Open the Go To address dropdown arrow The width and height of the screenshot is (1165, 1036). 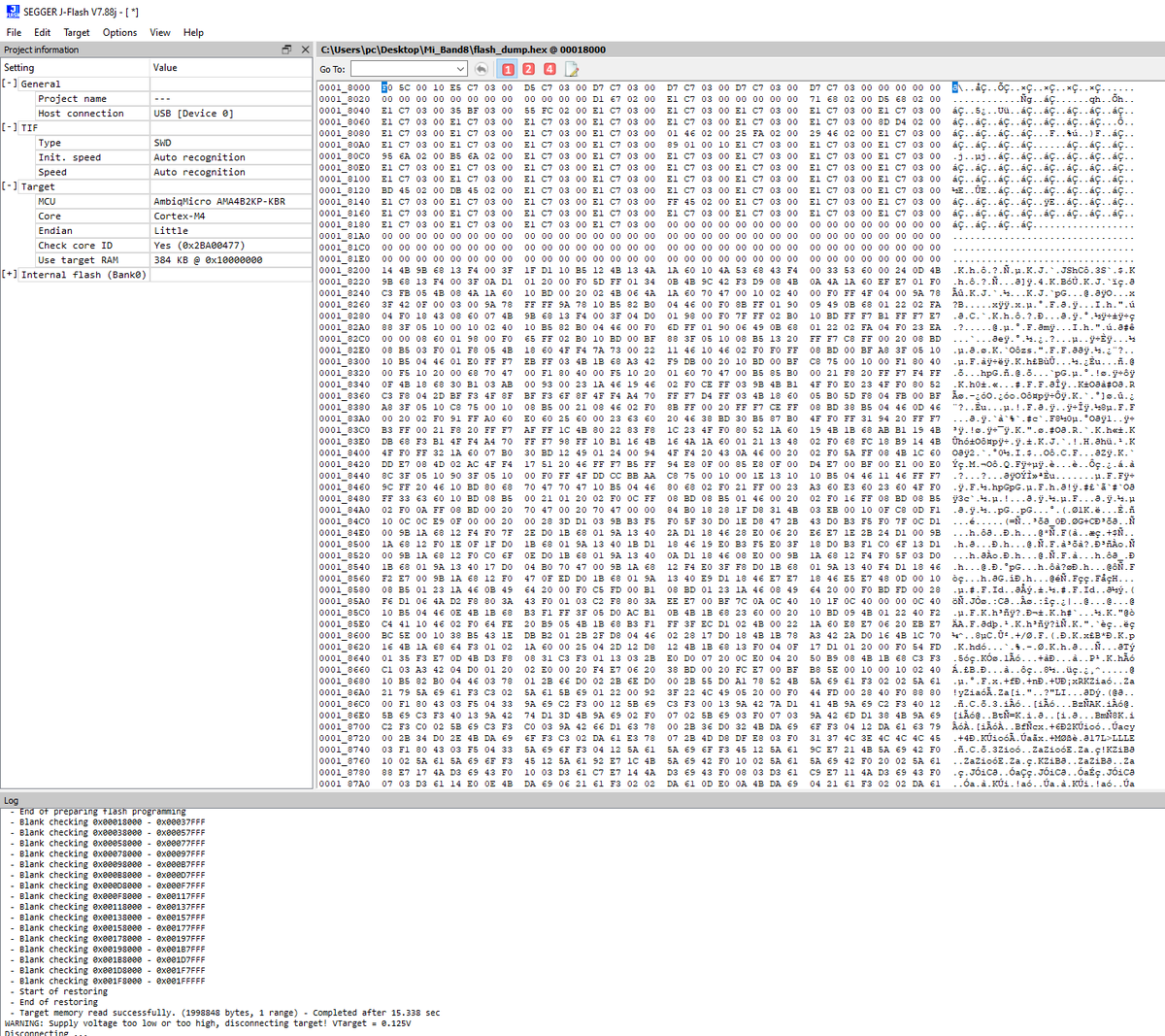click(x=461, y=69)
